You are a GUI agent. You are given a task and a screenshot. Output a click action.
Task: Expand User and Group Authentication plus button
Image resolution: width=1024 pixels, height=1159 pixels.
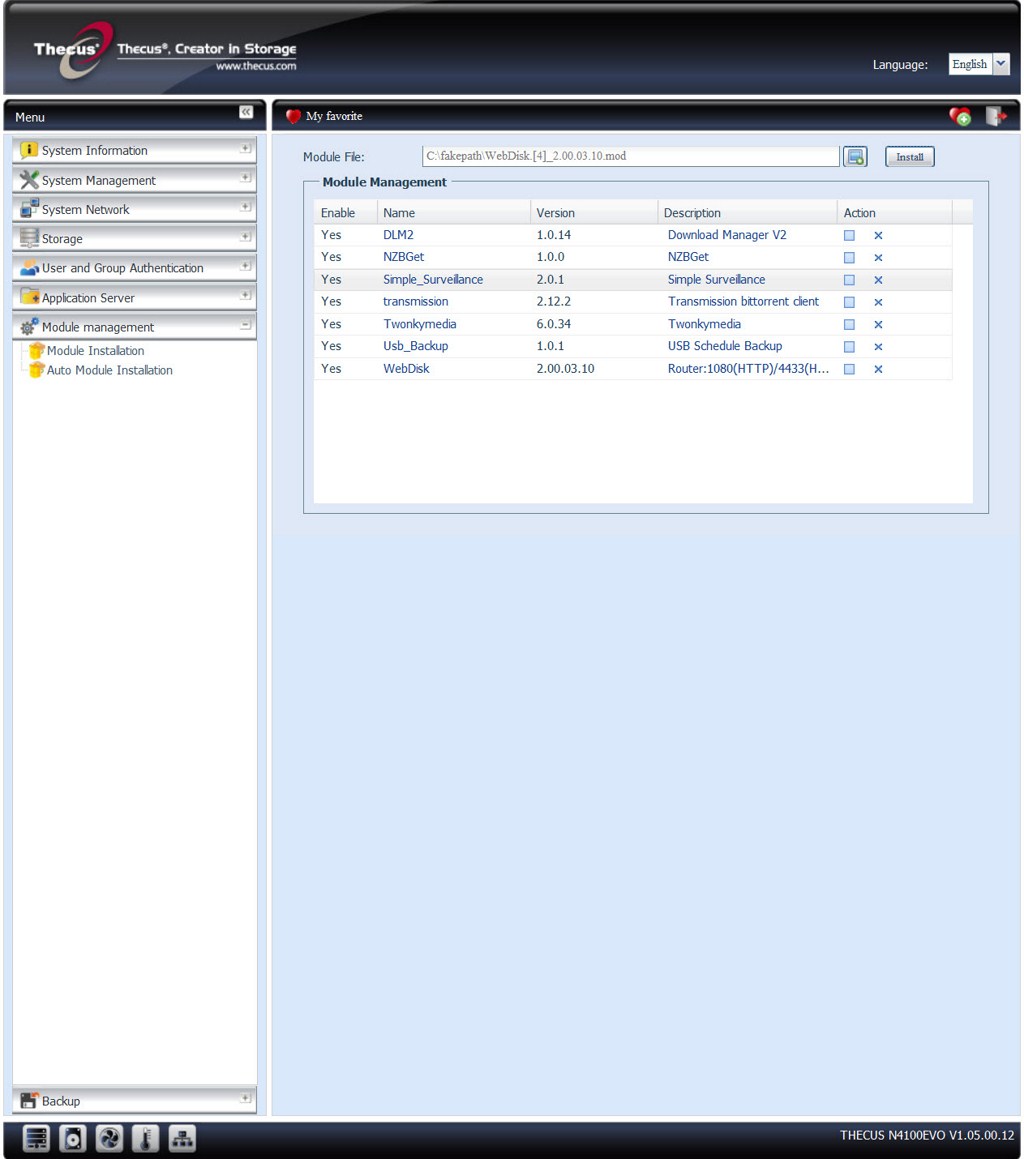[x=245, y=266]
